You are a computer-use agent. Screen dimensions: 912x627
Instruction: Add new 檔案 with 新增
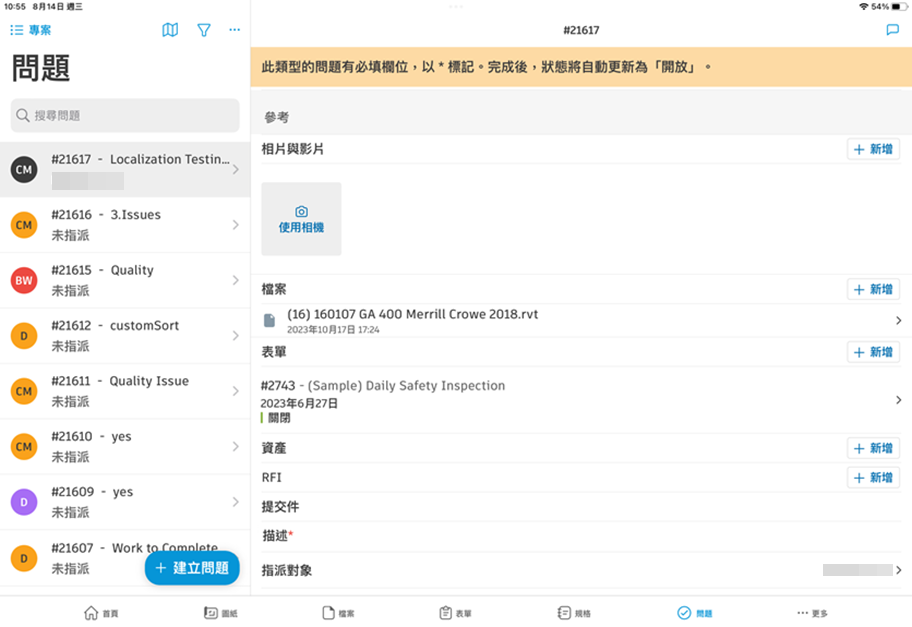(873, 290)
